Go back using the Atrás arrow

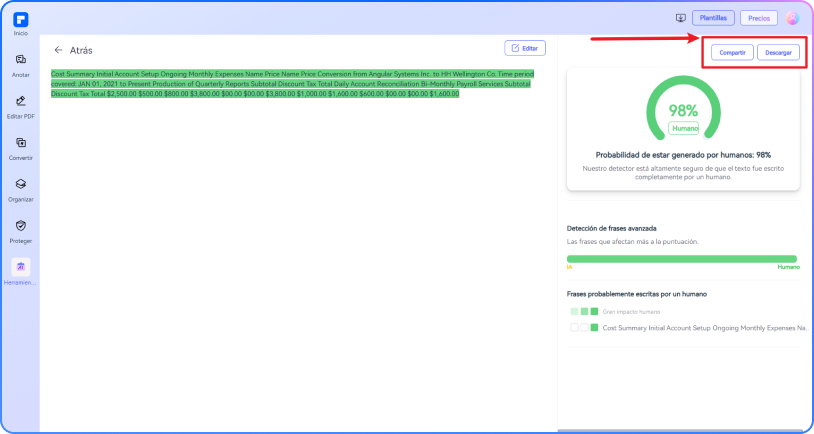coord(58,50)
